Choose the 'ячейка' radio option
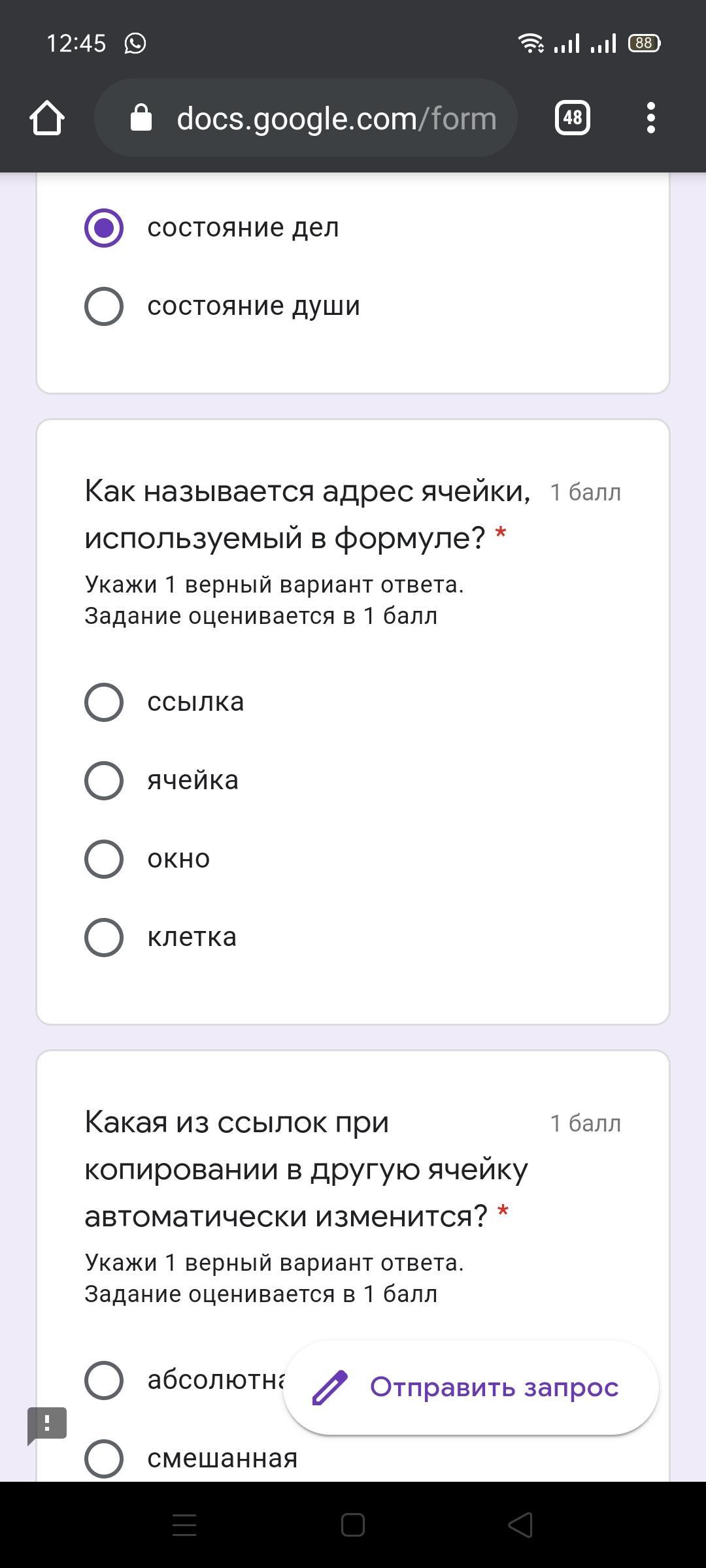 (x=104, y=781)
